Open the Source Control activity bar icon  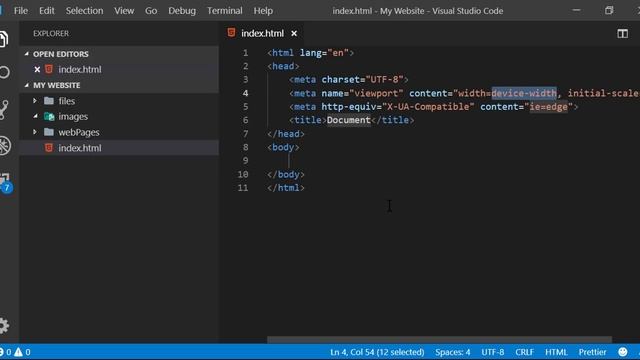[4, 109]
